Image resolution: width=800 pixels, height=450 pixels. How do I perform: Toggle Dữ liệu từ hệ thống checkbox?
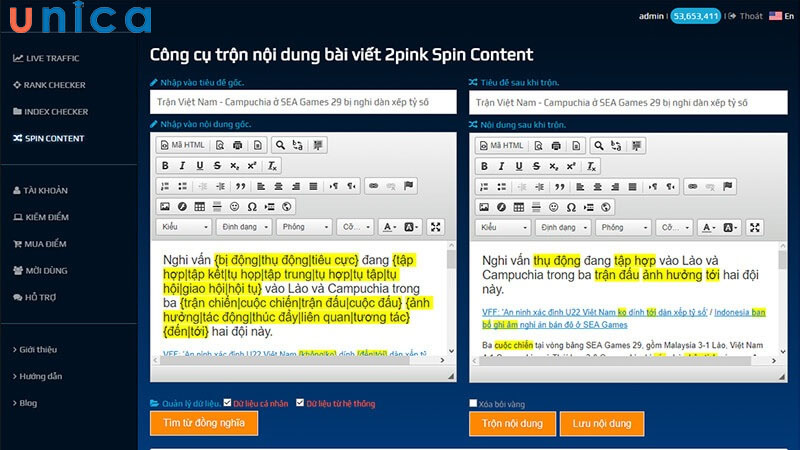click(300, 403)
